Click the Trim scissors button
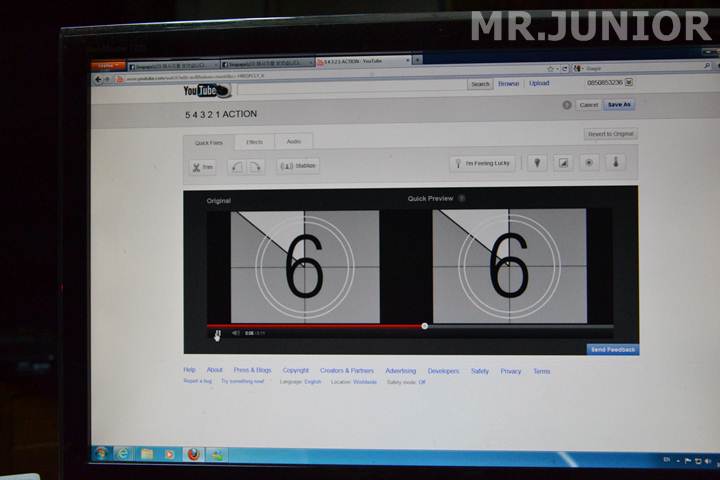Viewport: 720px width, 480px height. 202,167
